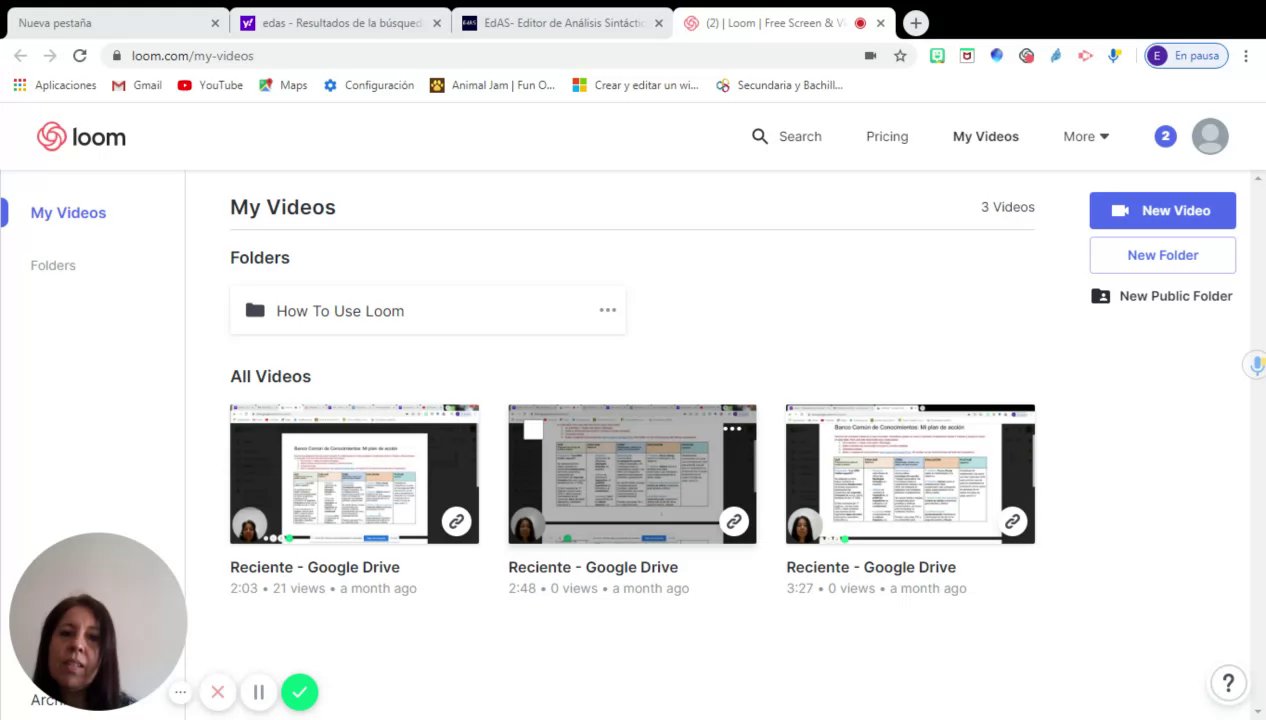Click the 3 Videos count text
This screenshot has height=720, width=1266.
[1007, 207]
